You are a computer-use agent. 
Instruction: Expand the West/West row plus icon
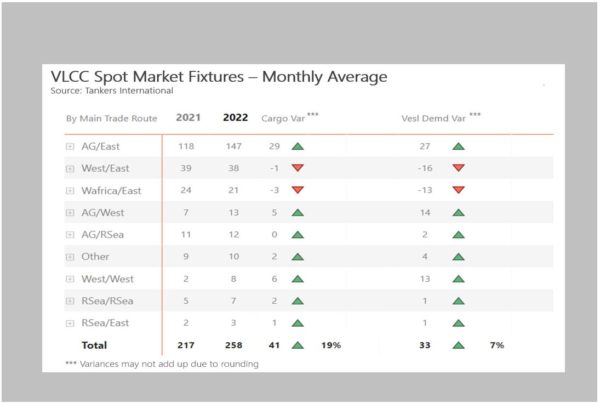point(70,279)
